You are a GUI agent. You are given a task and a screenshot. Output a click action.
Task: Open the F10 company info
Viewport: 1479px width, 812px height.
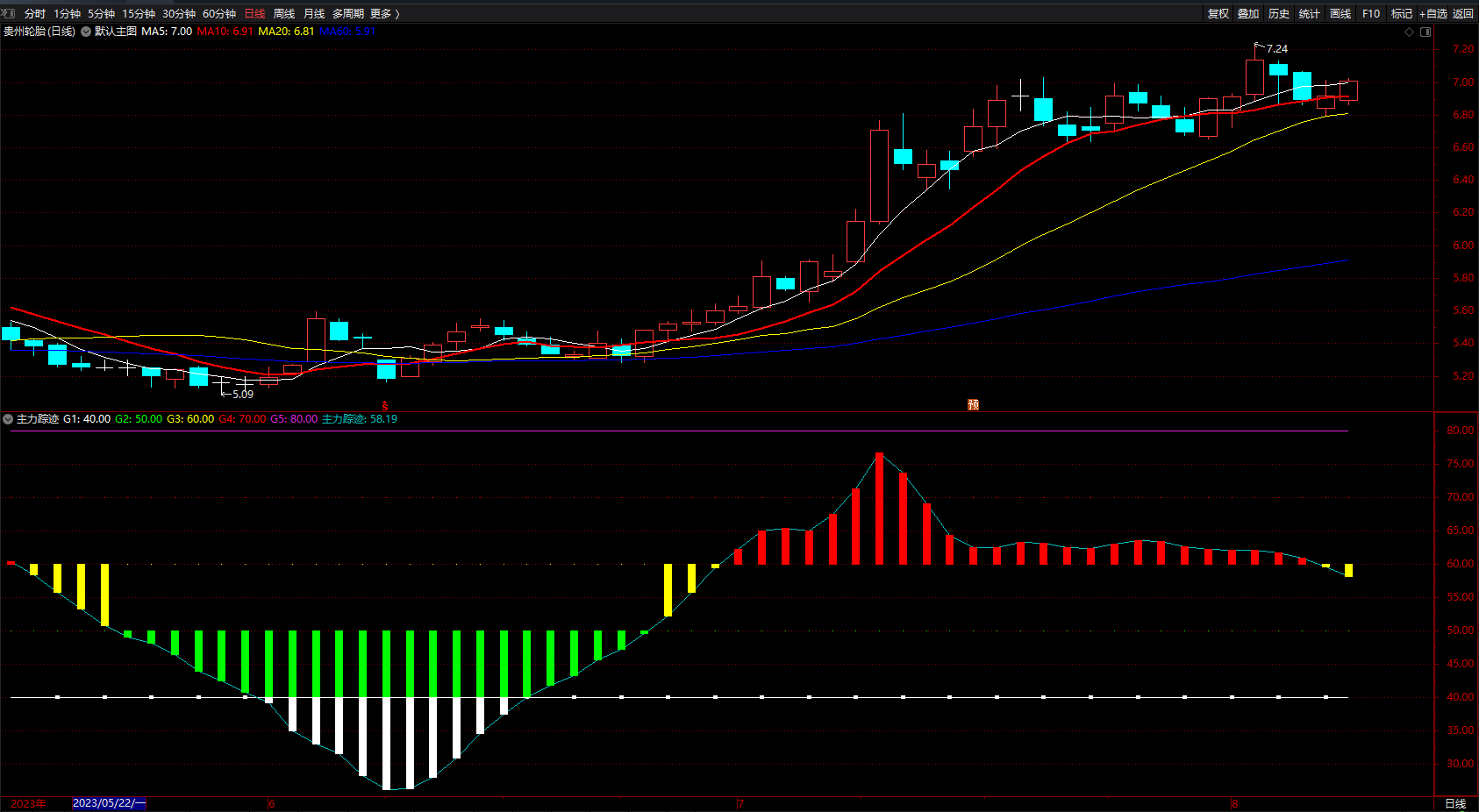coord(1371,14)
